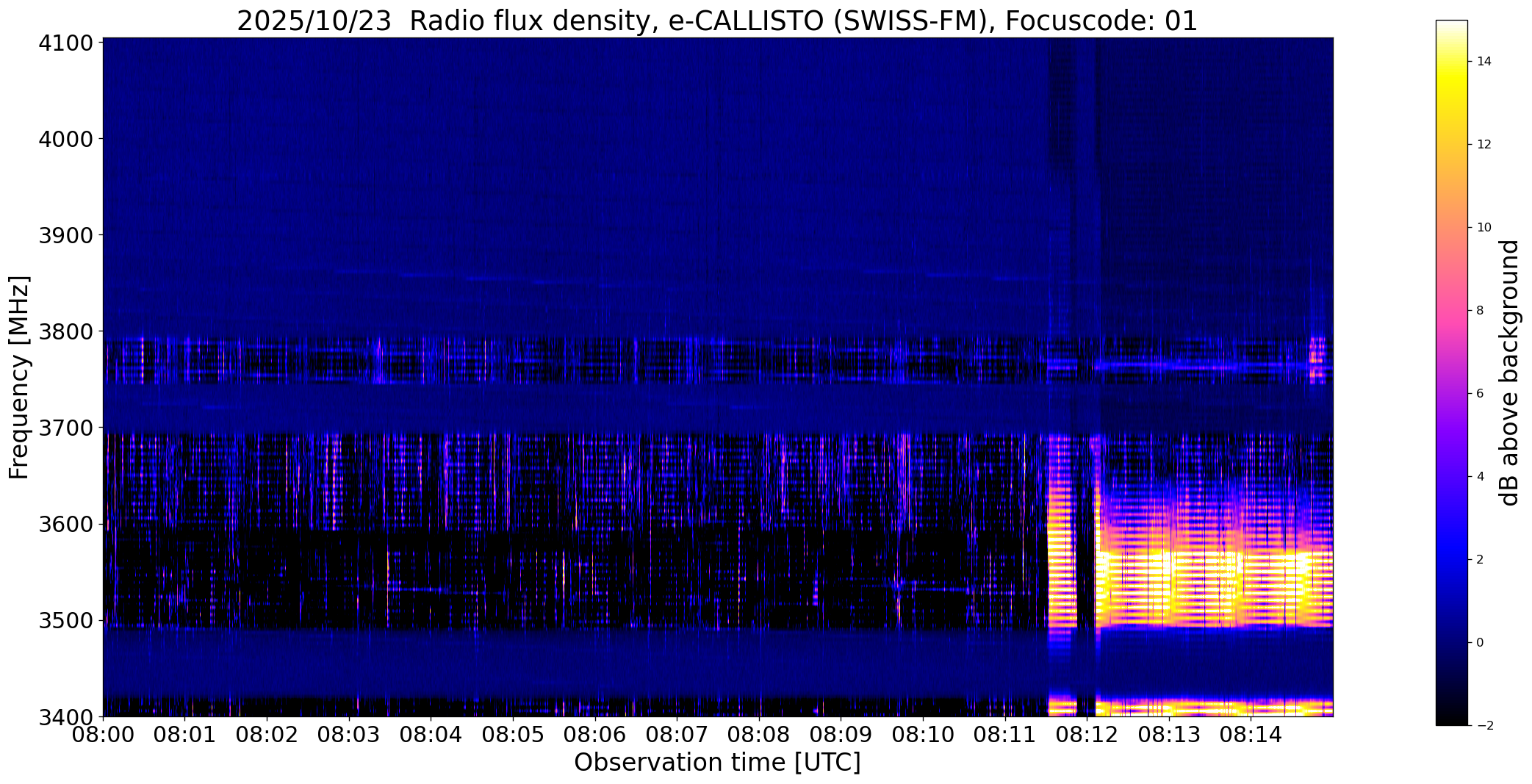Click the 08:08 time tick label

(759, 735)
